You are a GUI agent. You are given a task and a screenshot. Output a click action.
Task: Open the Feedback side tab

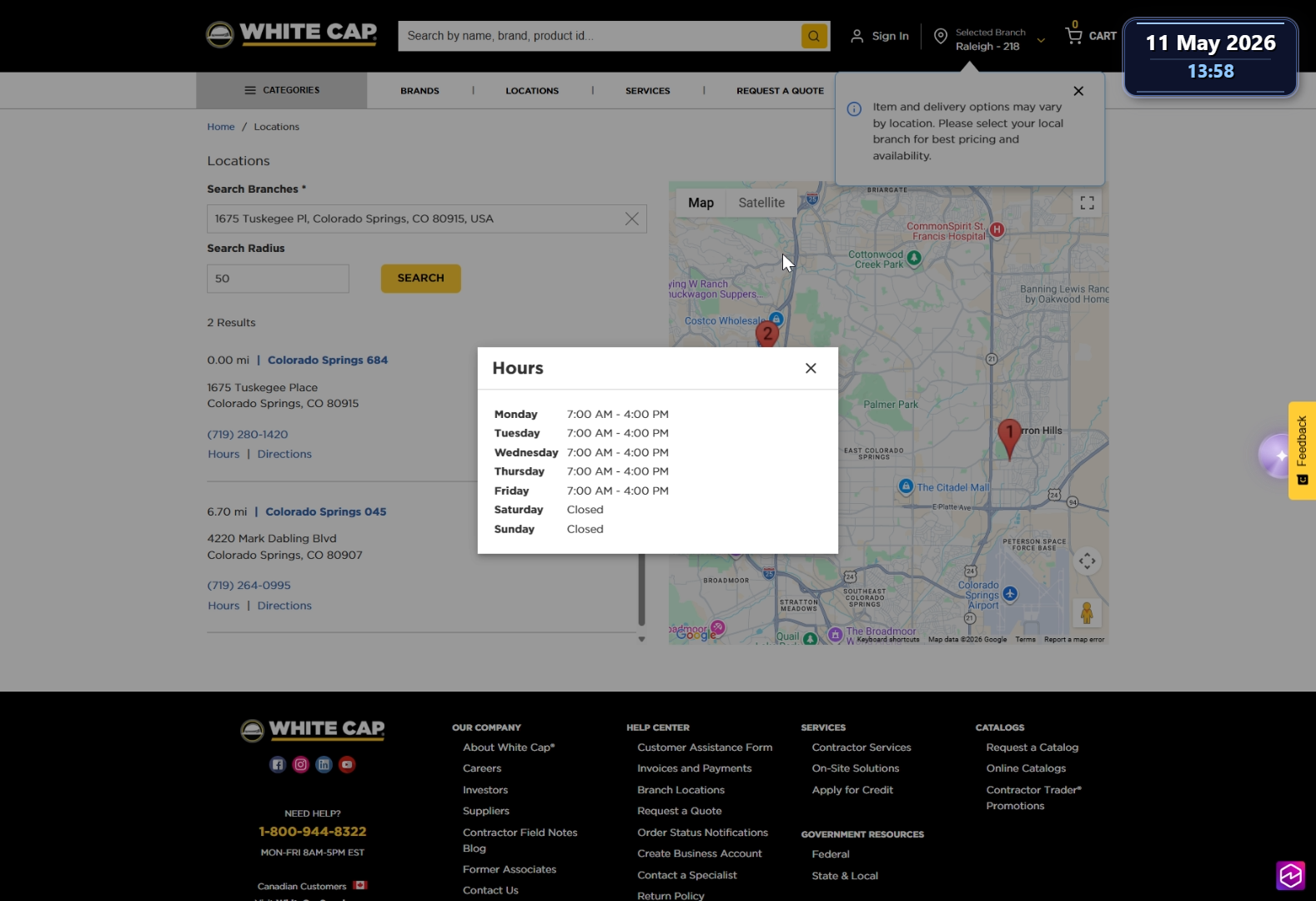(1302, 450)
